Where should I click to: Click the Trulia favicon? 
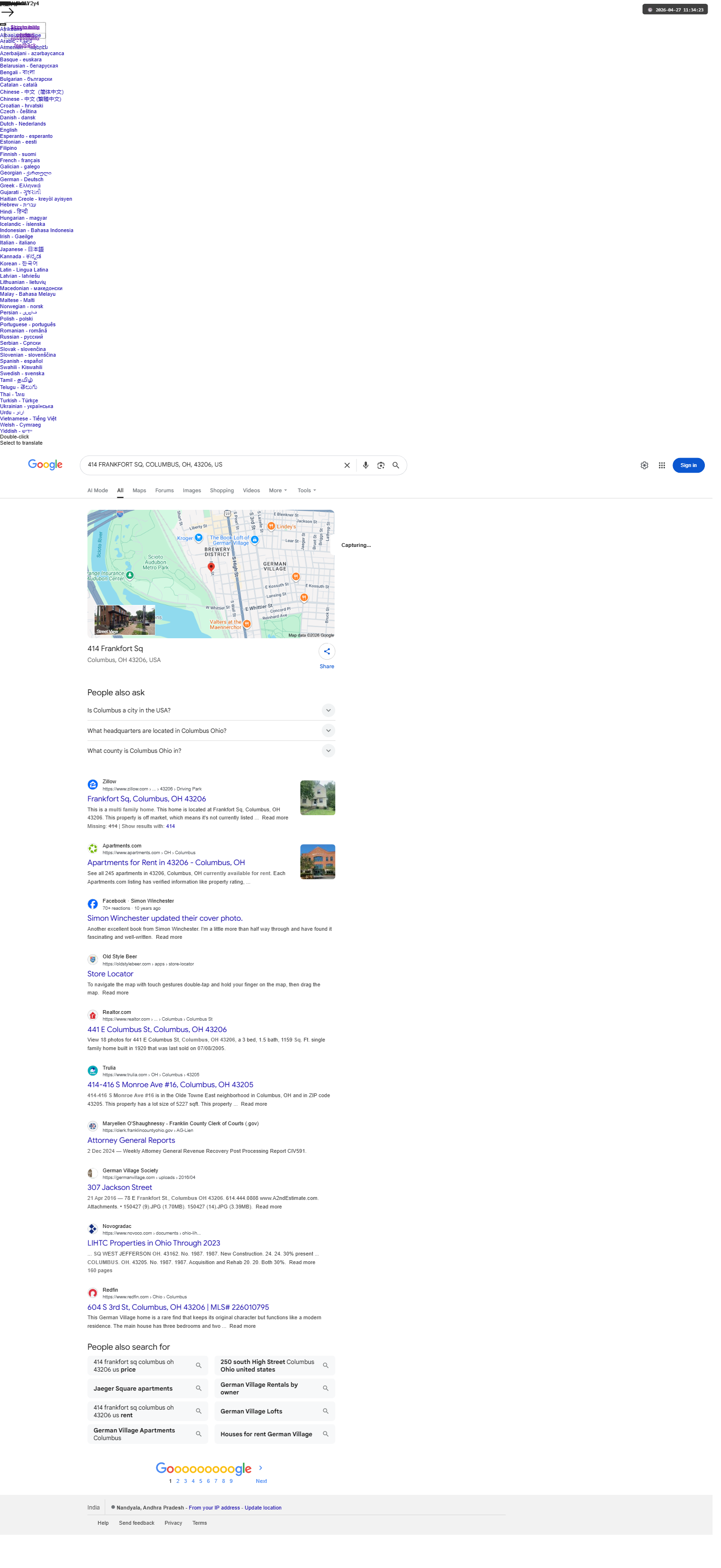point(93,1071)
